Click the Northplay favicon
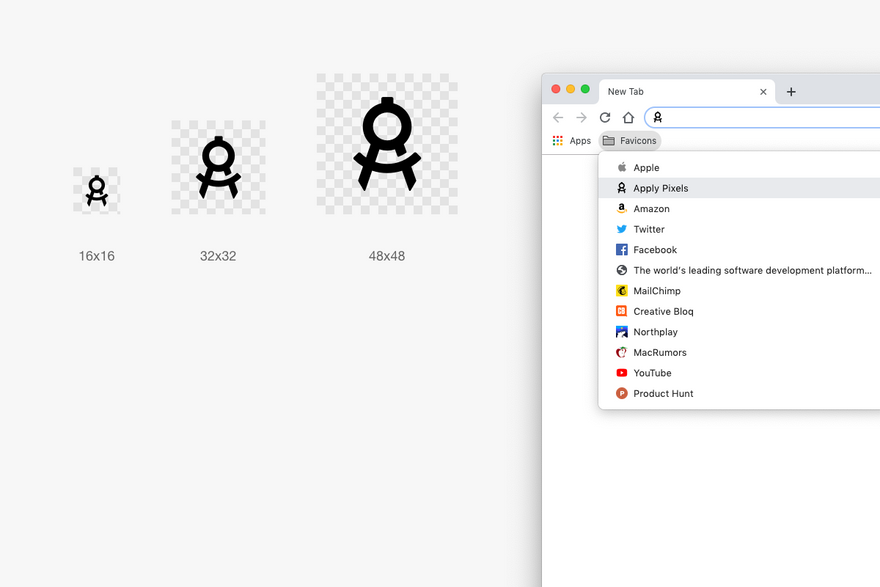 [x=621, y=332]
